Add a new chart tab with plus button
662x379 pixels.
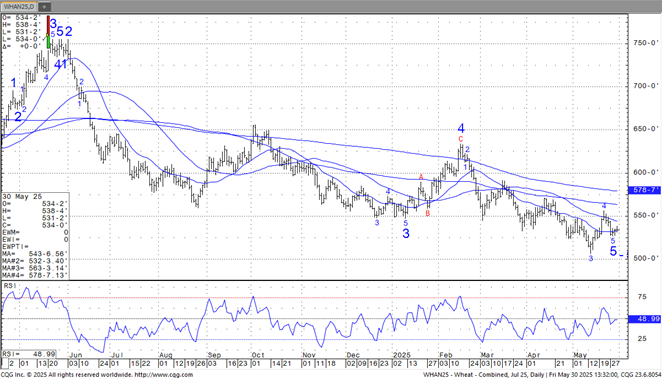44,6
